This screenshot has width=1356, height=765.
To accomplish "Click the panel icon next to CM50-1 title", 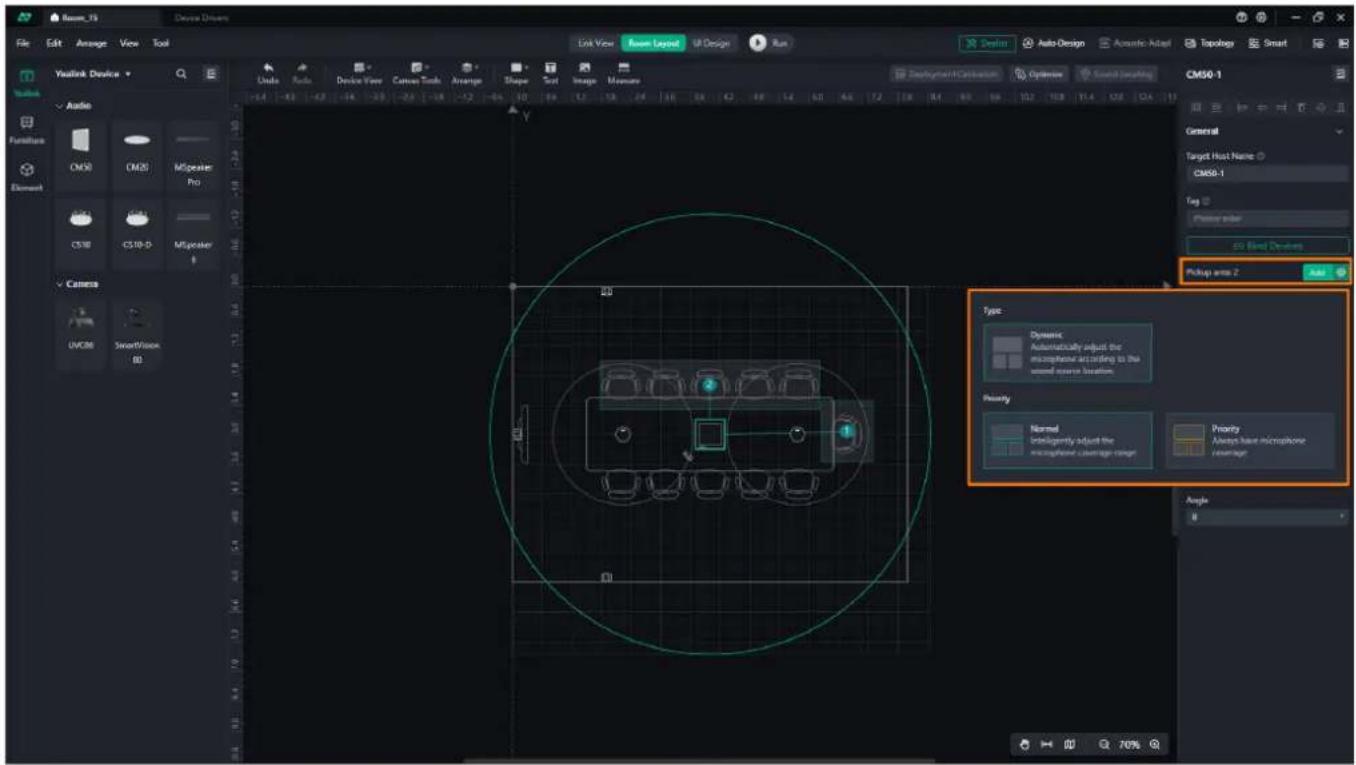I will (x=1340, y=74).
